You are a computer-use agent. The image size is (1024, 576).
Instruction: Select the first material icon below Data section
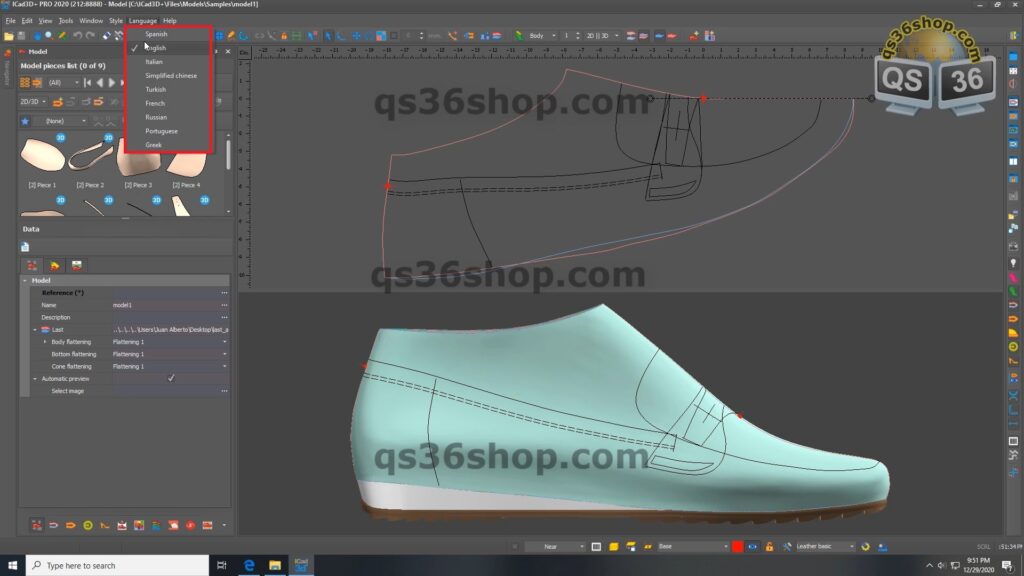coord(31,264)
